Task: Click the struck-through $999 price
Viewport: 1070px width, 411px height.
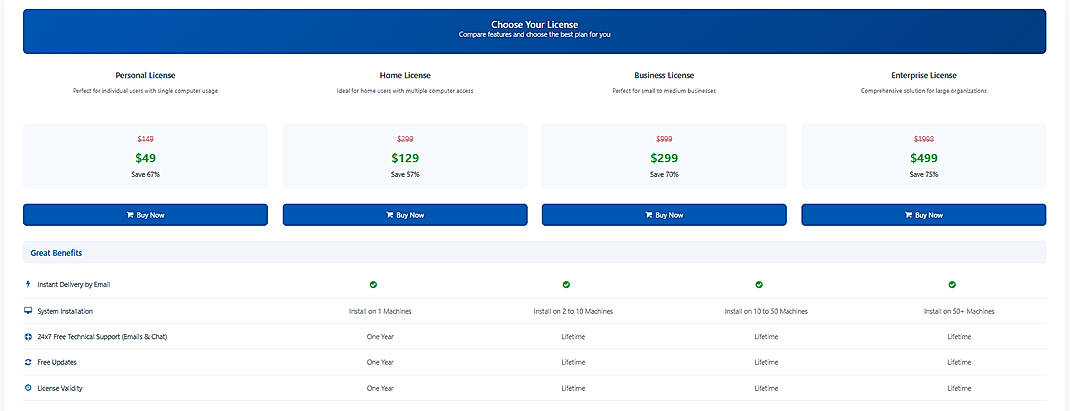Action: pos(664,139)
